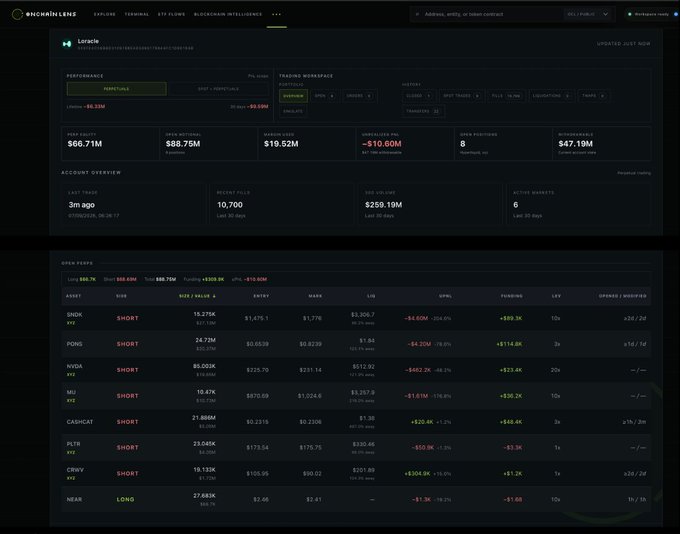Image resolution: width=680 pixels, height=534 pixels.
Task: Click the LONG side label for NEAR
Action: coord(125,499)
